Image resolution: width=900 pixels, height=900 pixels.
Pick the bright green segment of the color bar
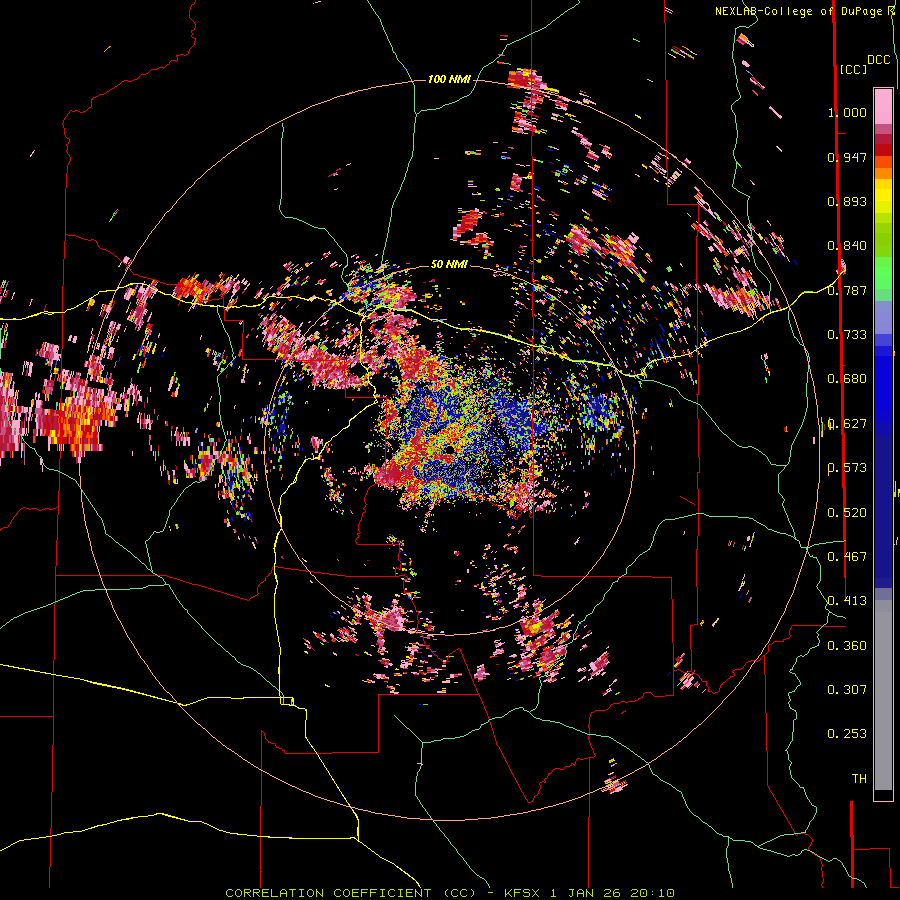[883, 273]
